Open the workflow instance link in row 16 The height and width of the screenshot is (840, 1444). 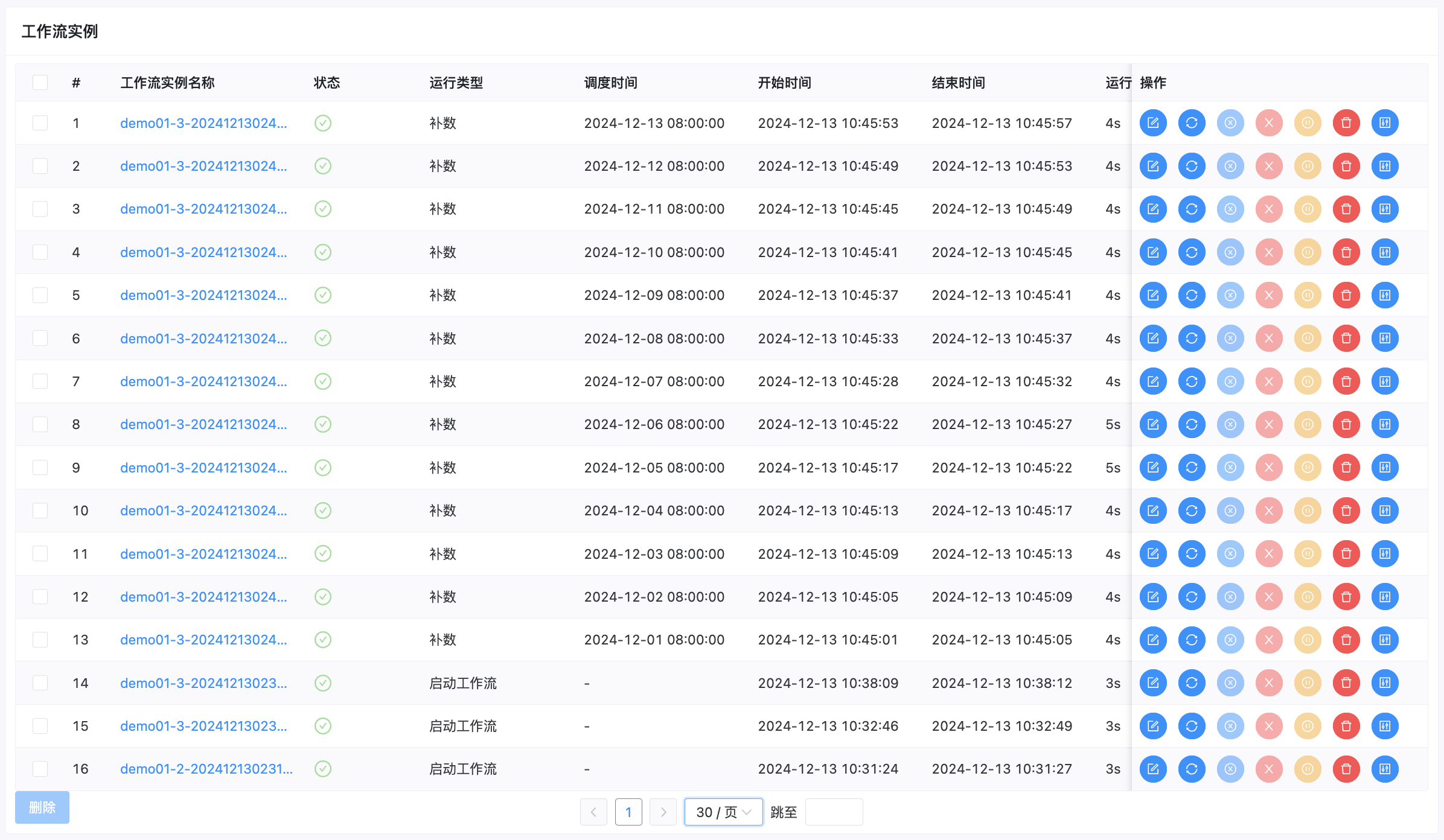(206, 769)
